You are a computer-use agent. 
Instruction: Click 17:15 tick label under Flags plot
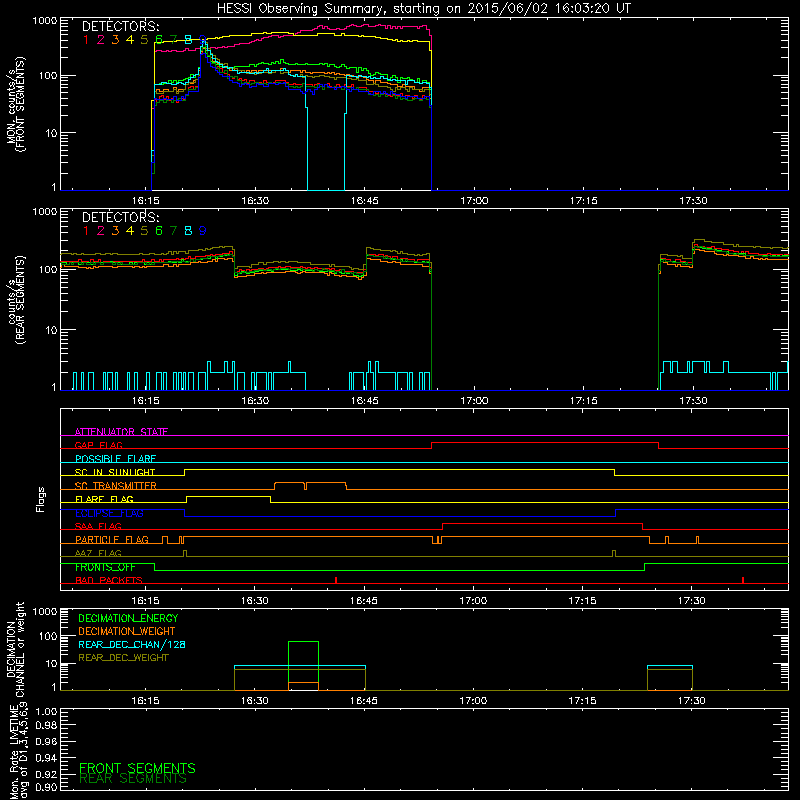582,601
